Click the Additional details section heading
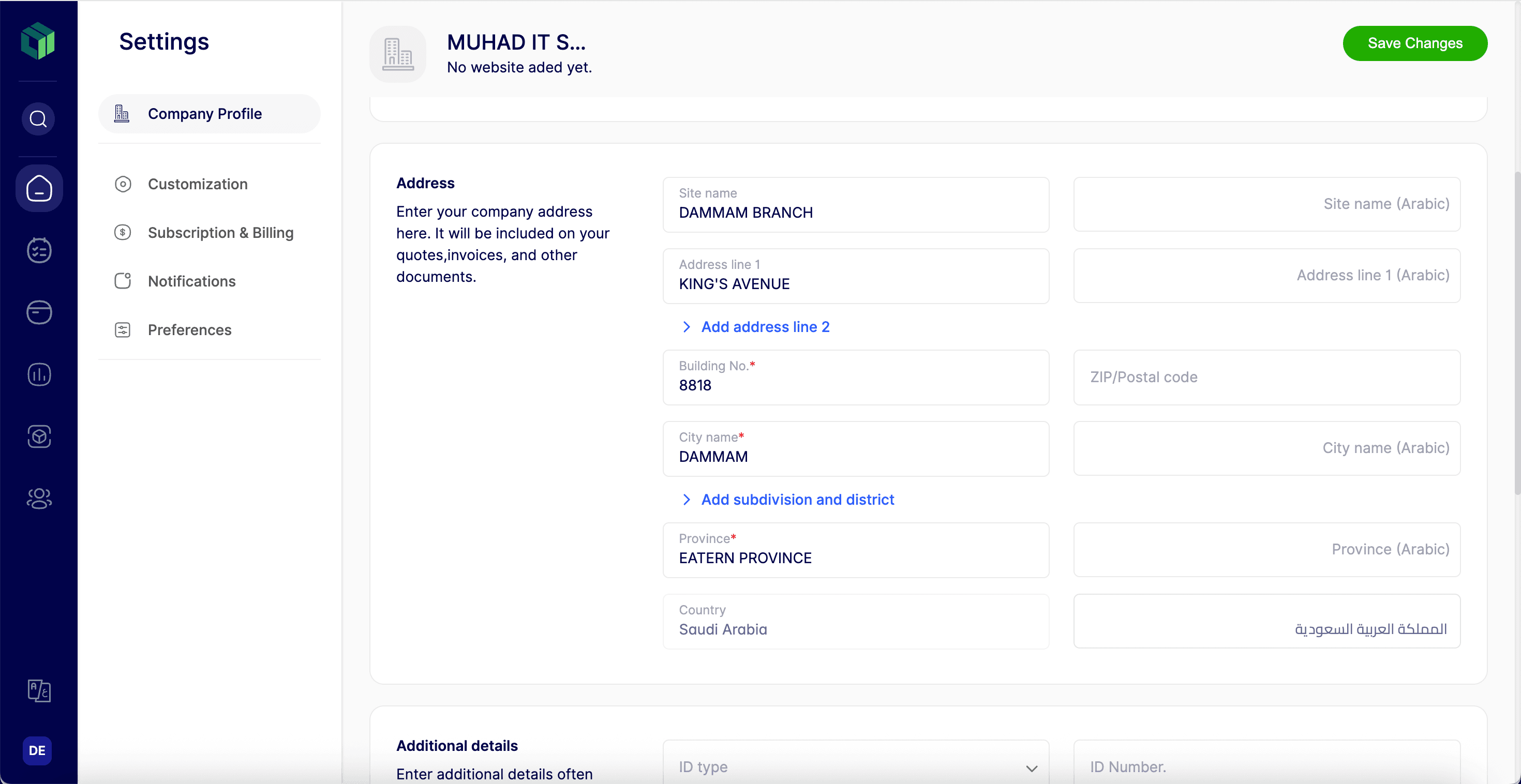Viewport: 1521px width, 784px height. [457, 746]
